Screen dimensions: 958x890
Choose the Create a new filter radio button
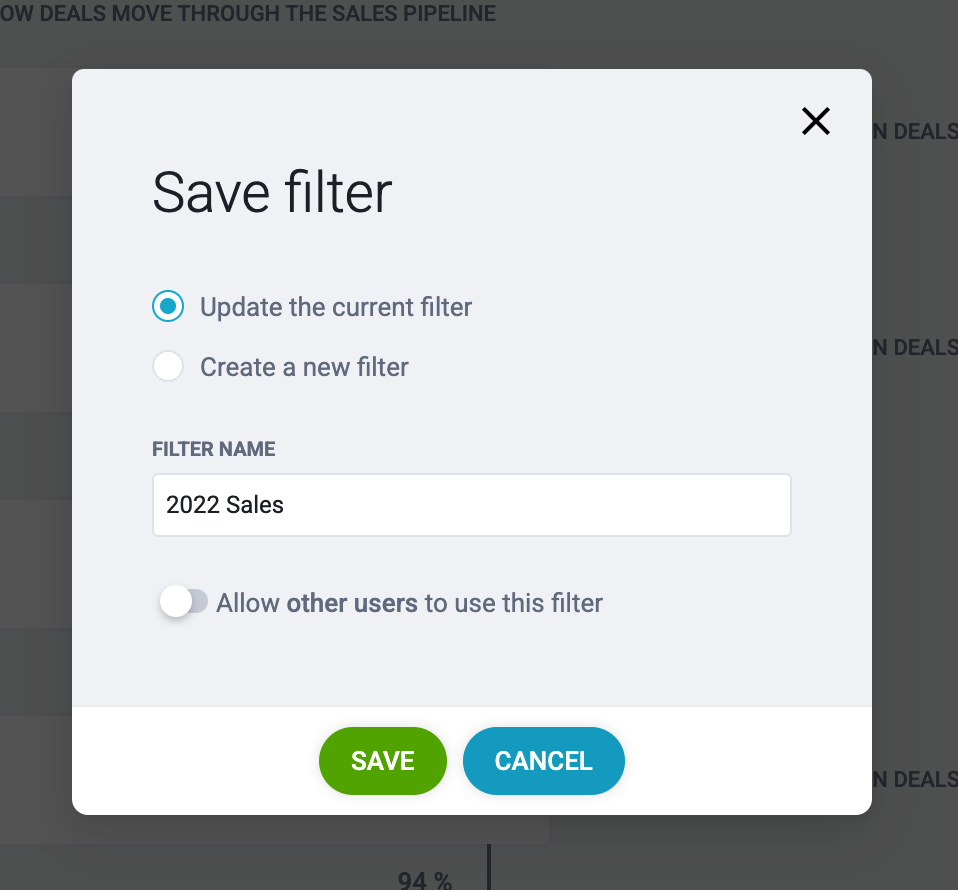click(x=168, y=367)
